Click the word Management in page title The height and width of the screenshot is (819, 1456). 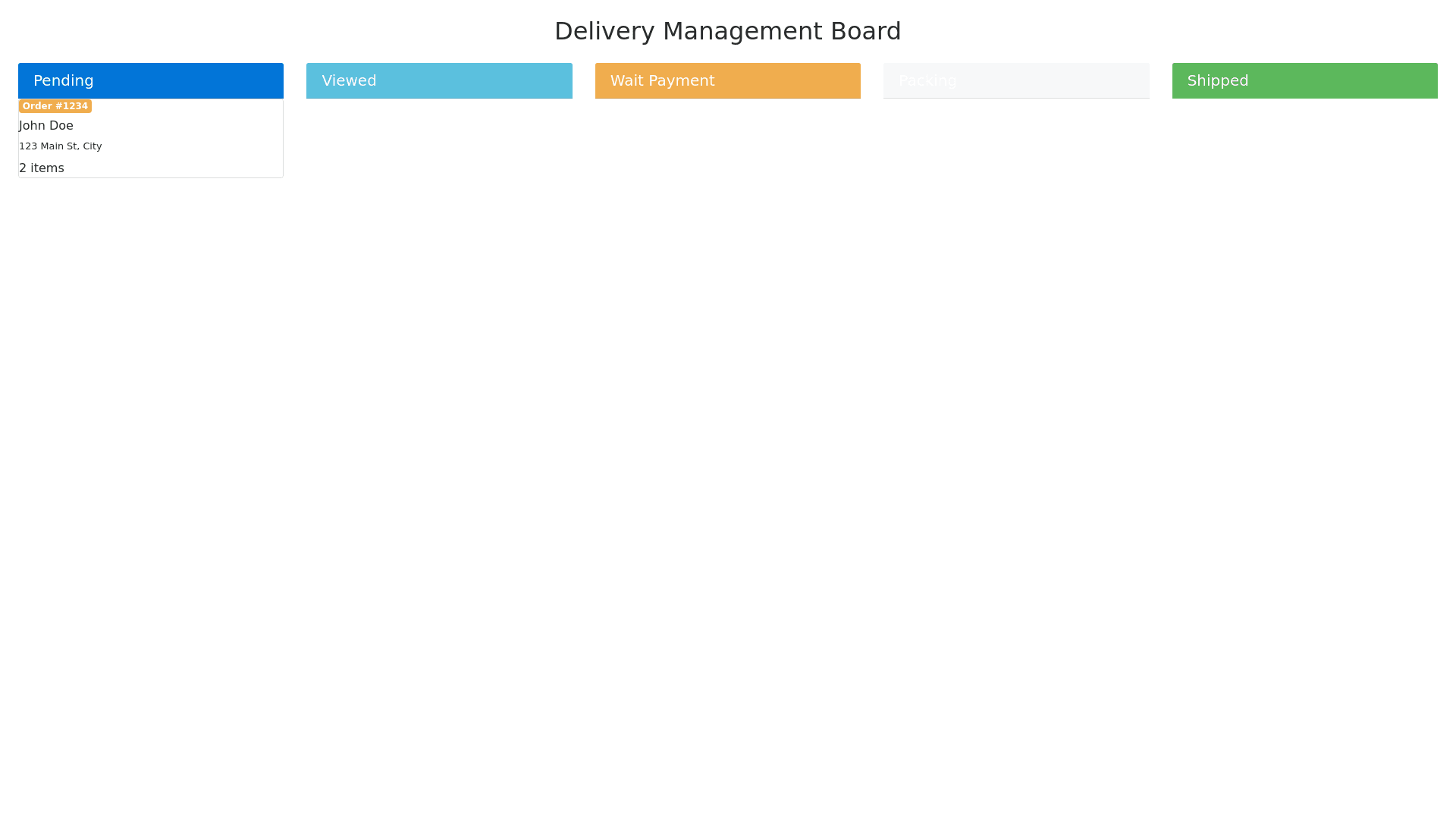742,31
